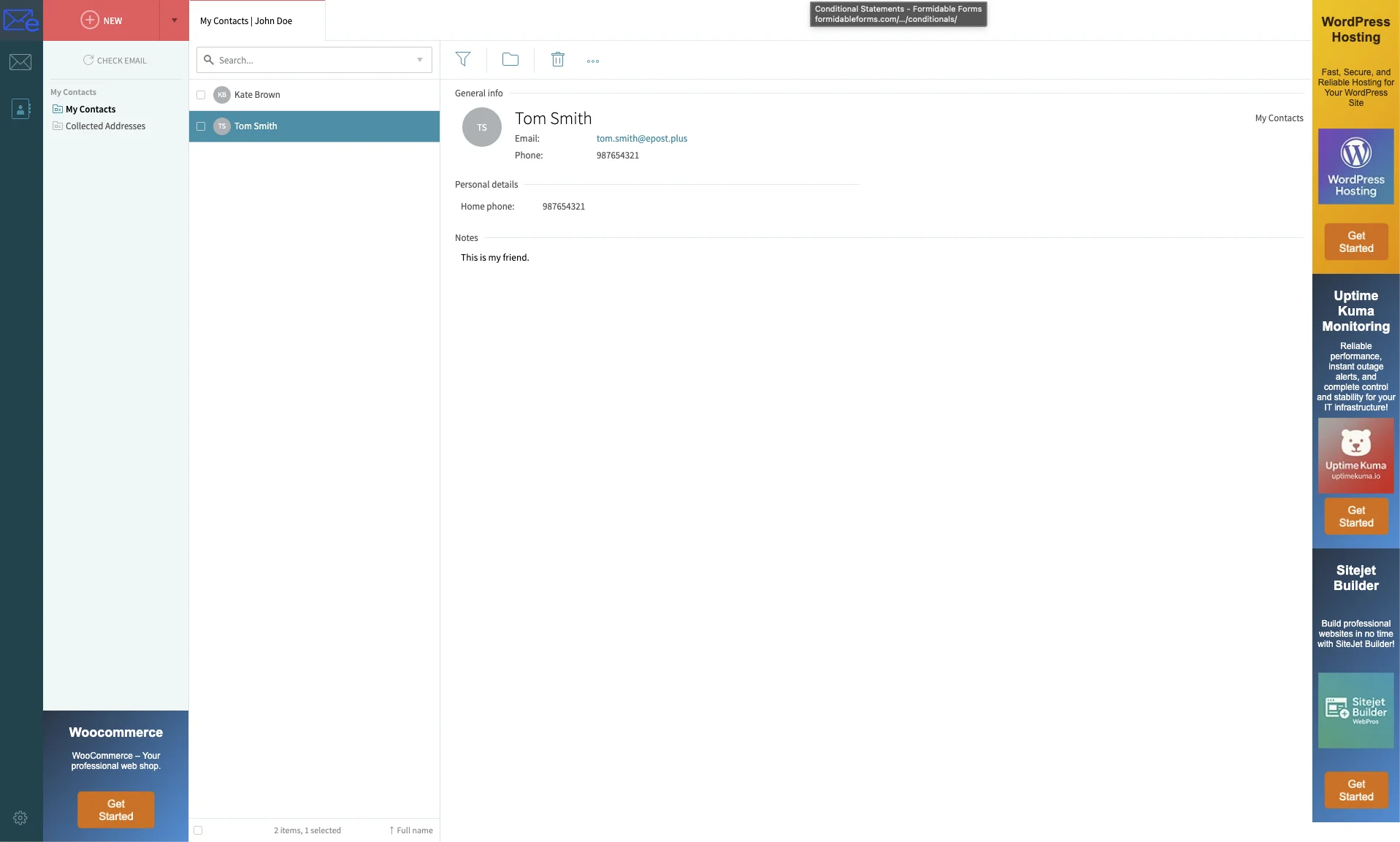Select the My Contacts | John Doe tab

coord(246,21)
